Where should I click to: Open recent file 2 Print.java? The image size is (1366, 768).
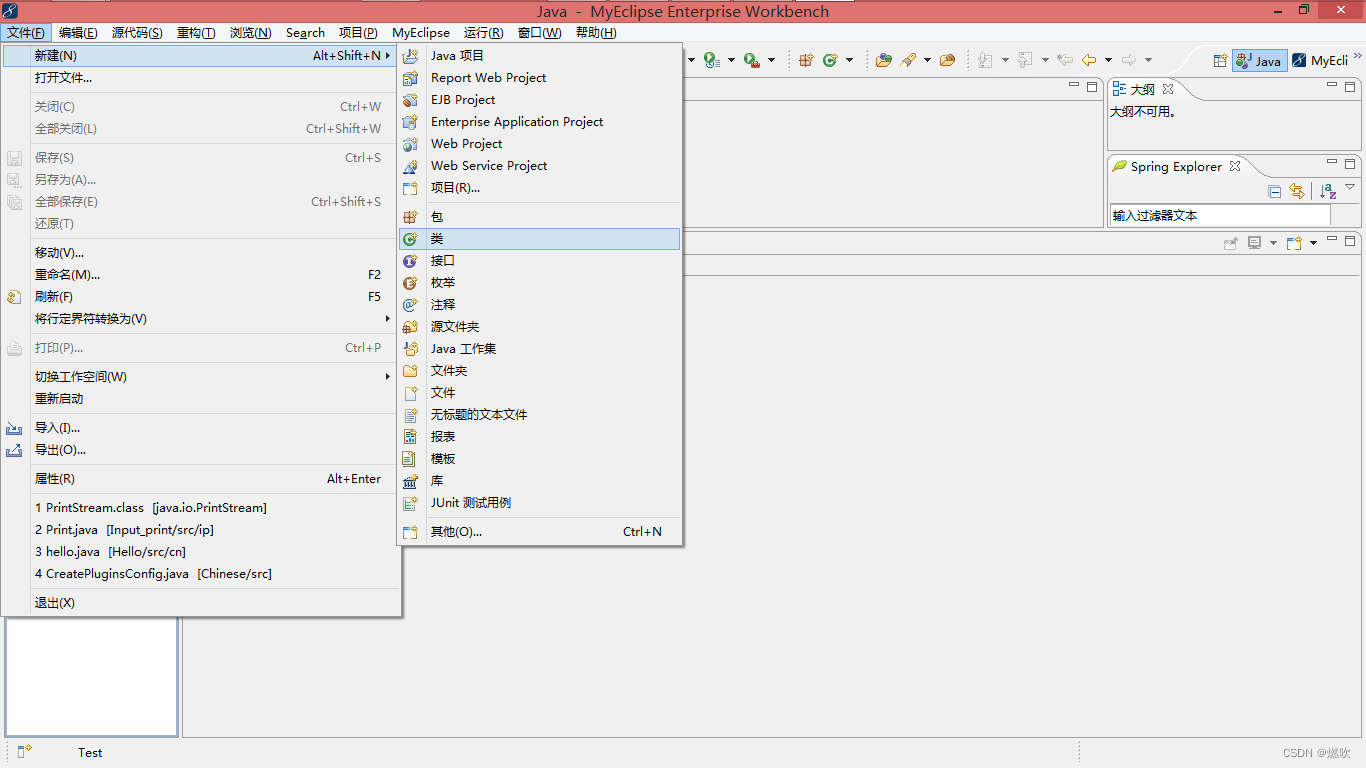(x=200, y=529)
